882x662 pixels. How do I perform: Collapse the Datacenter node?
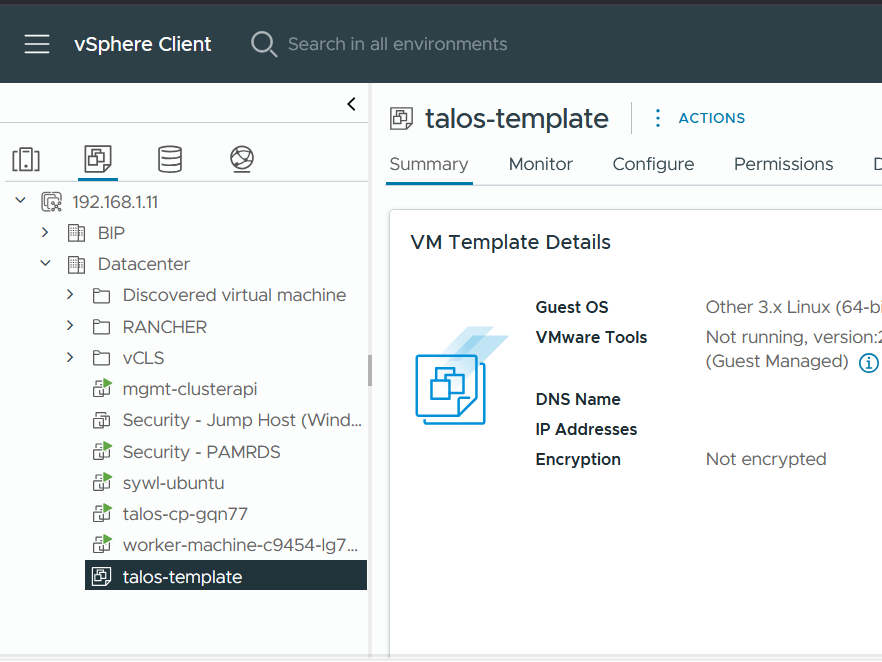pyautogui.click(x=46, y=263)
